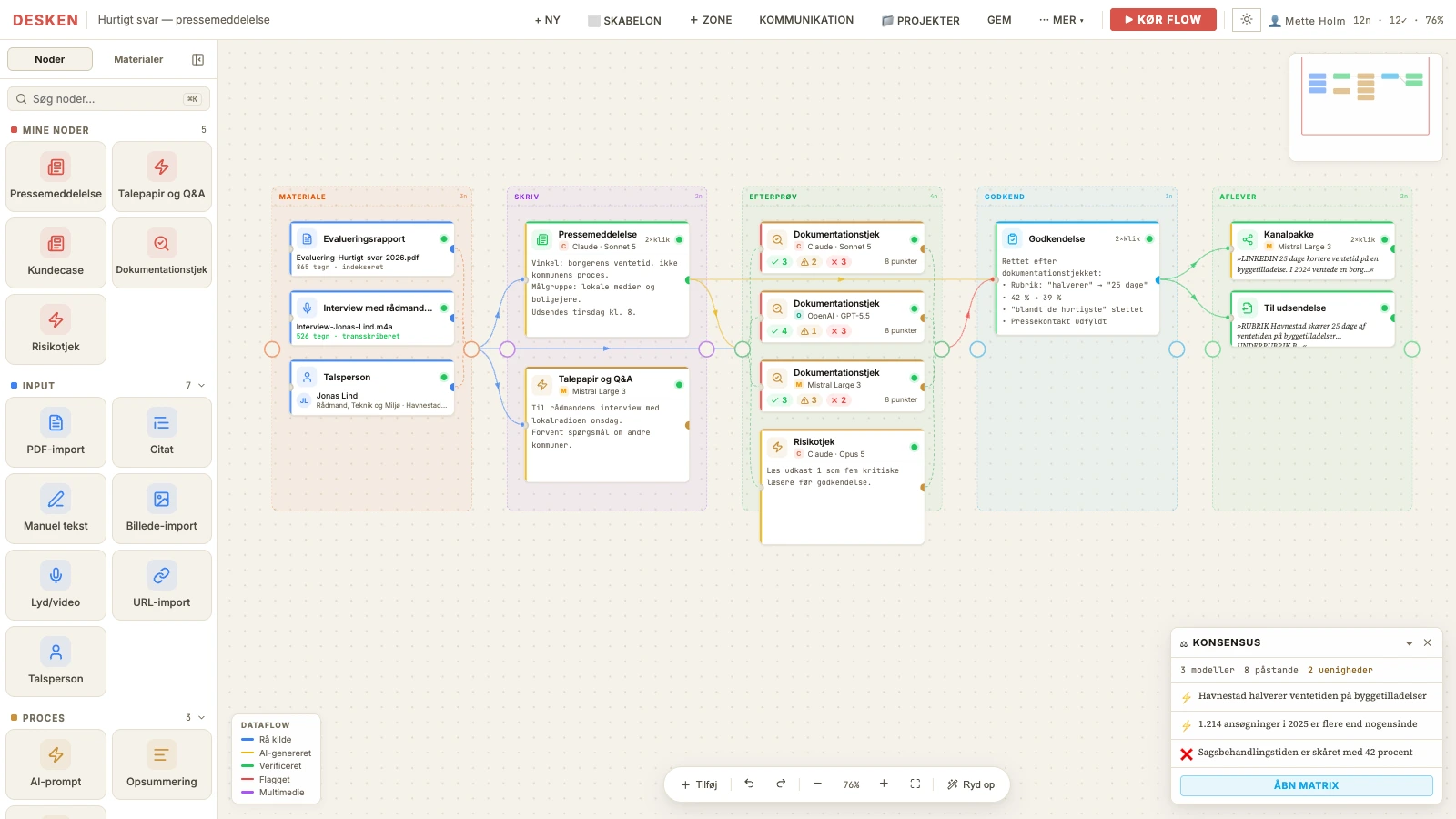Click the light theme sun icon
This screenshot has width=1456, height=819.
pyautogui.click(x=1246, y=20)
